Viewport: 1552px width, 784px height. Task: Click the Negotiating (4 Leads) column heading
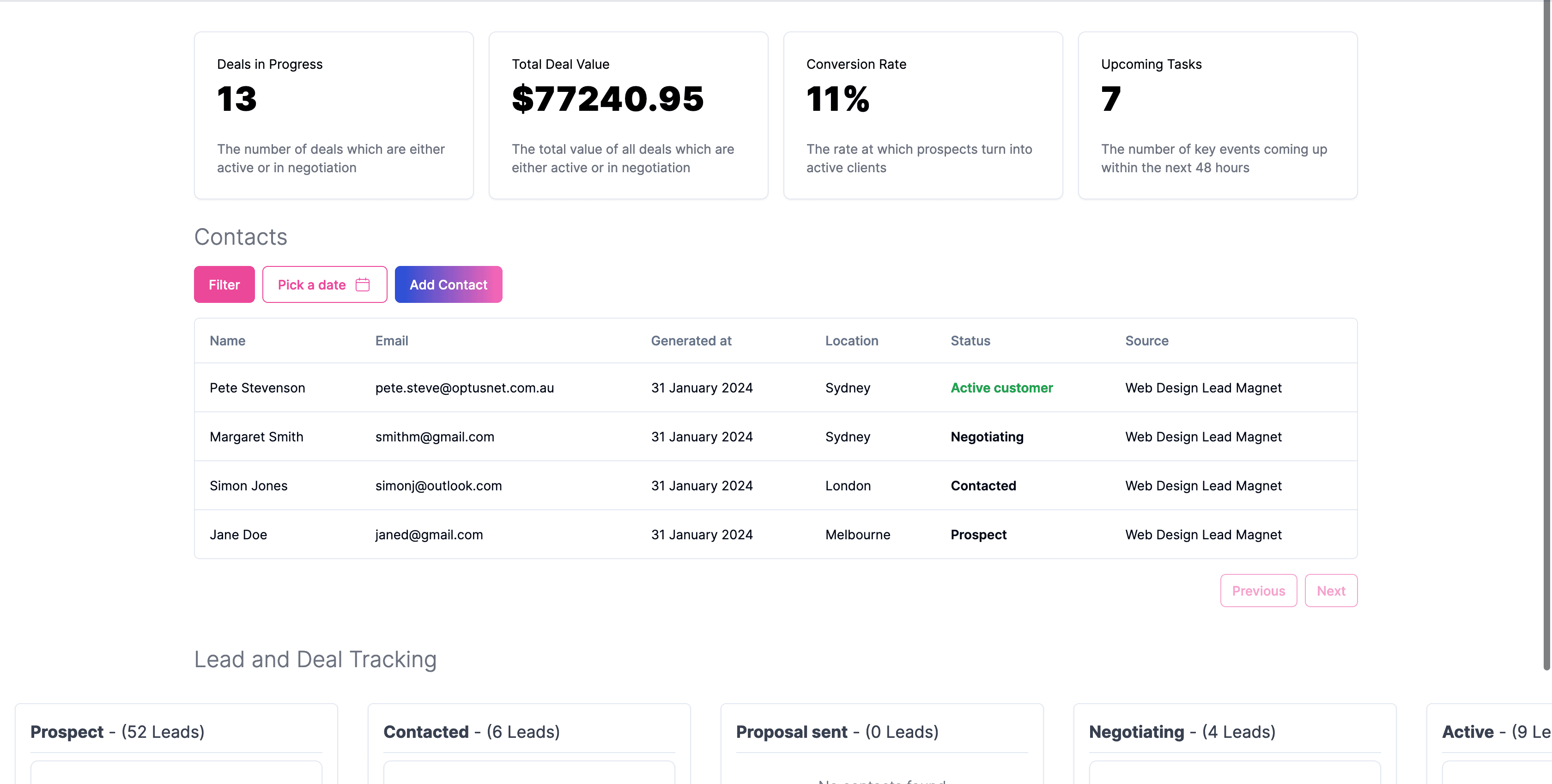1182,732
